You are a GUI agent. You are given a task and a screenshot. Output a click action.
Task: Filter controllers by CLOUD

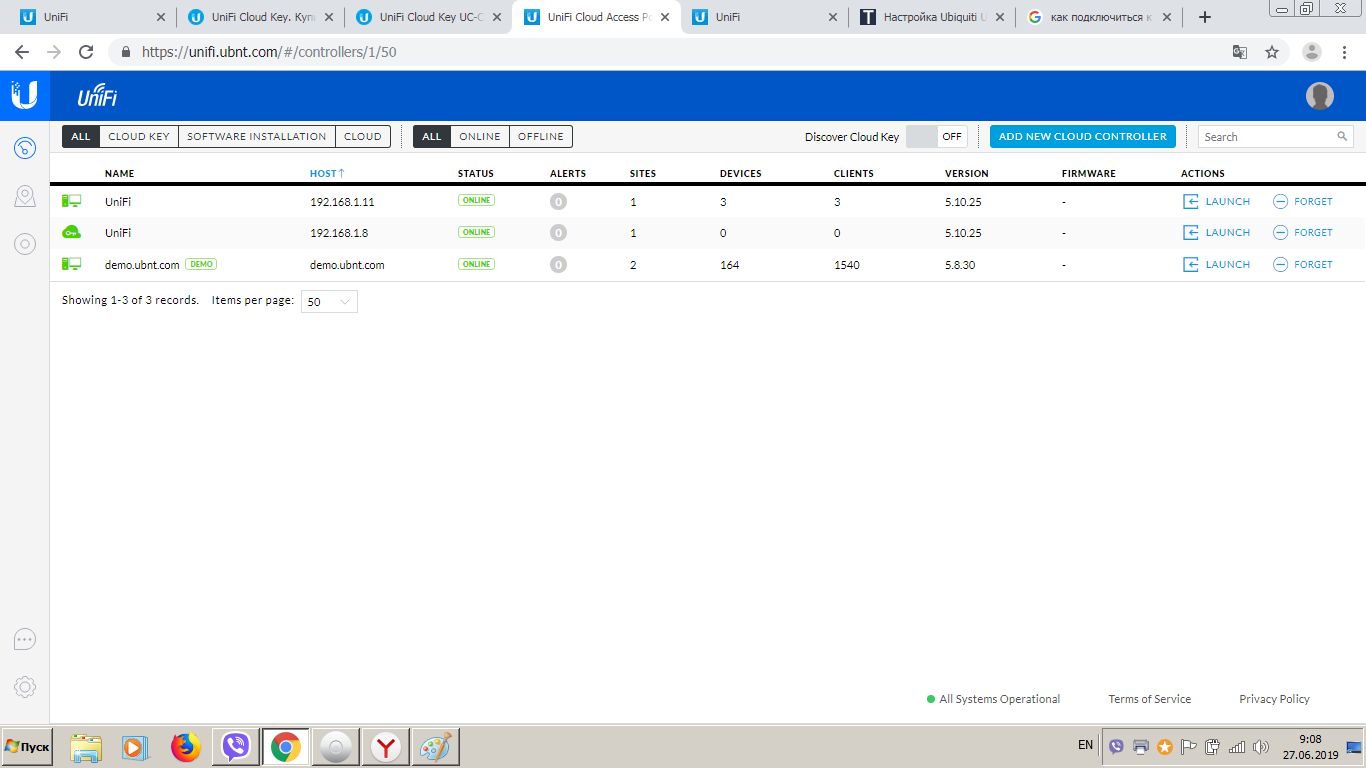point(363,137)
